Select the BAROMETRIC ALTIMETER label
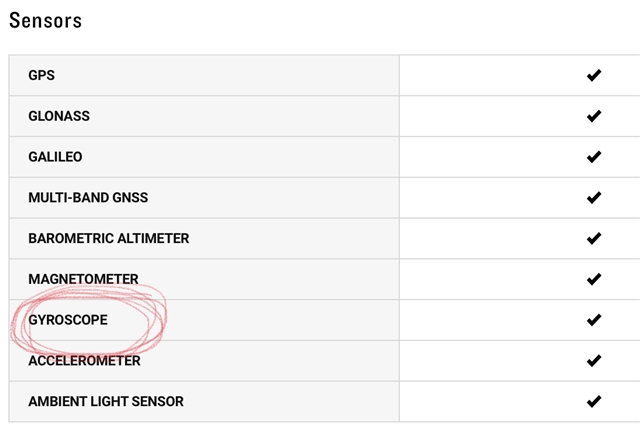The height and width of the screenshot is (431, 640). 109,238
